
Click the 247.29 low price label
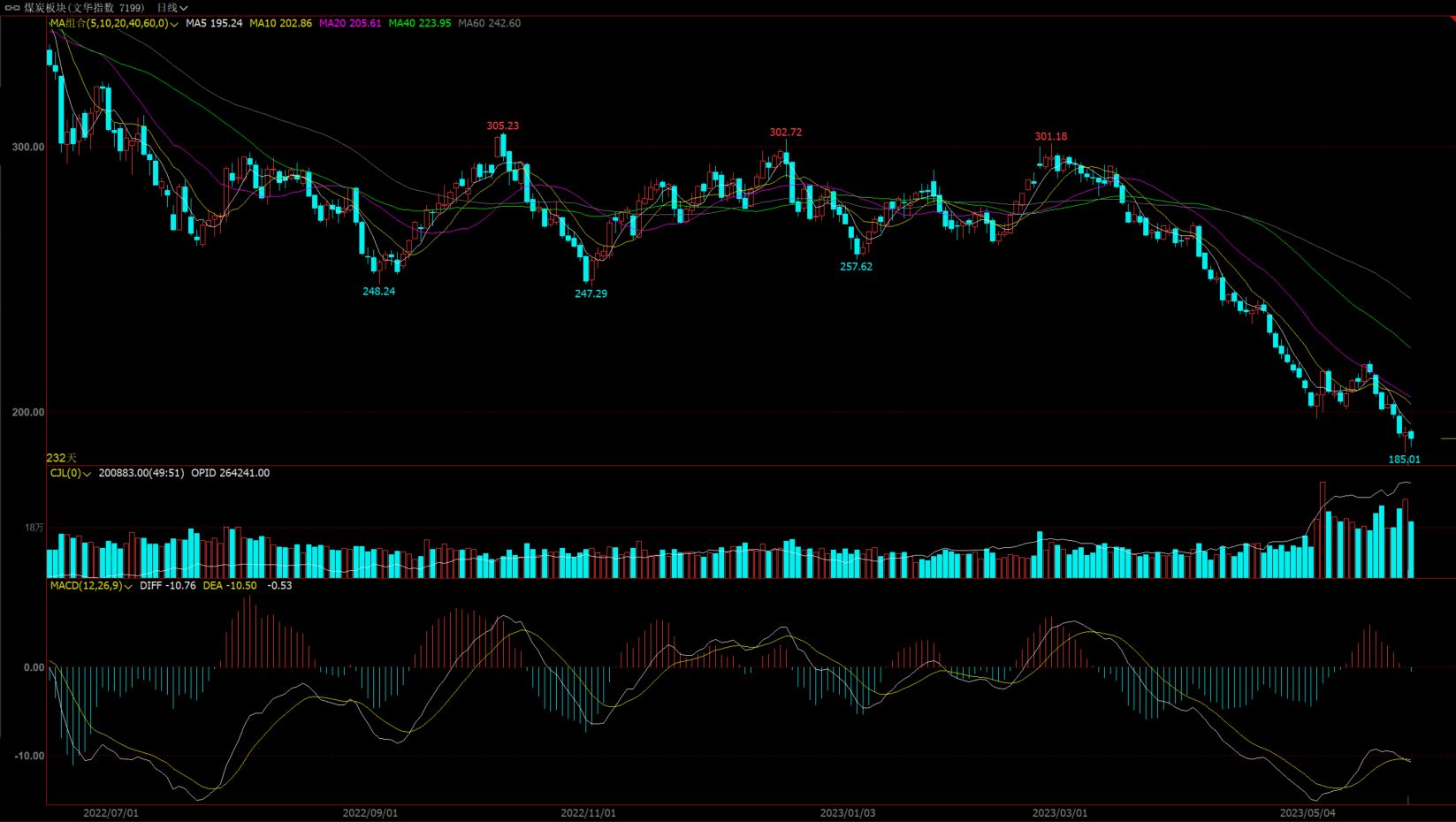[591, 294]
